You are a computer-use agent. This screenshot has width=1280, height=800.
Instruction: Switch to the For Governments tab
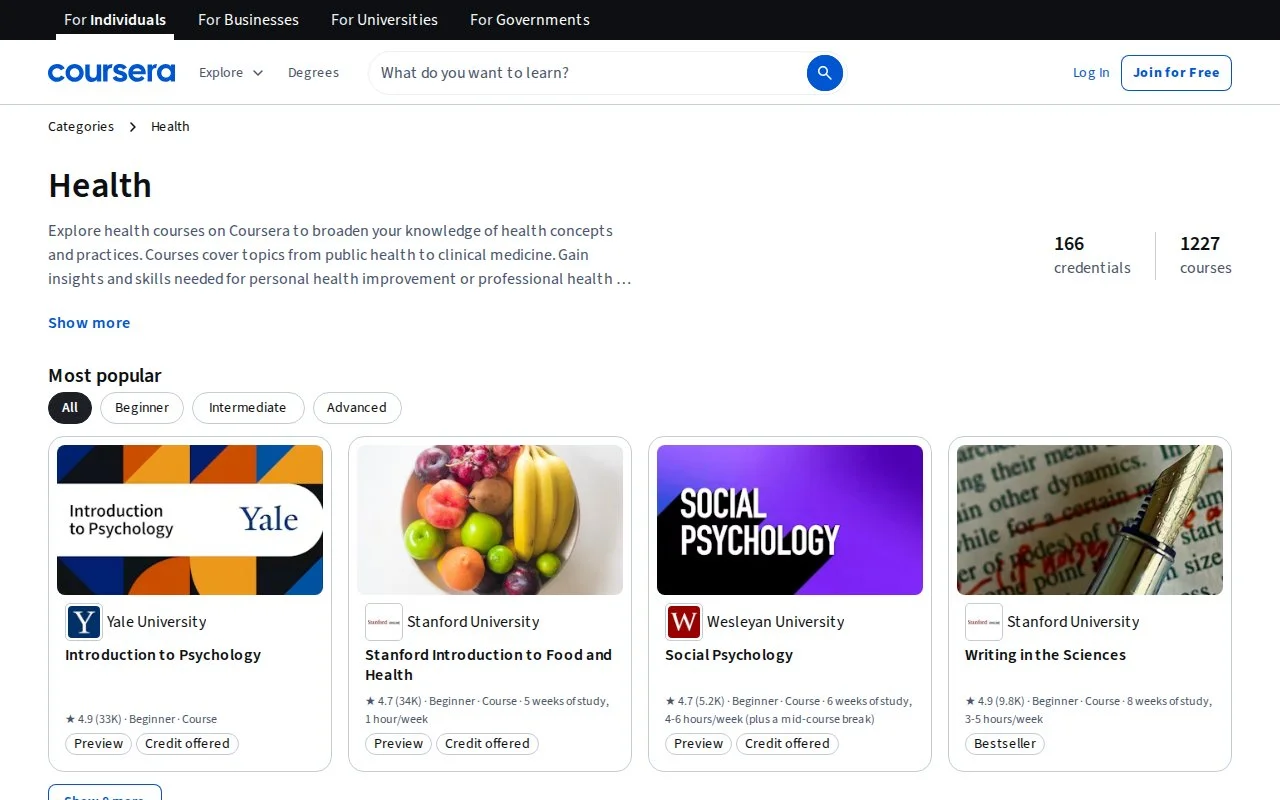(x=530, y=20)
